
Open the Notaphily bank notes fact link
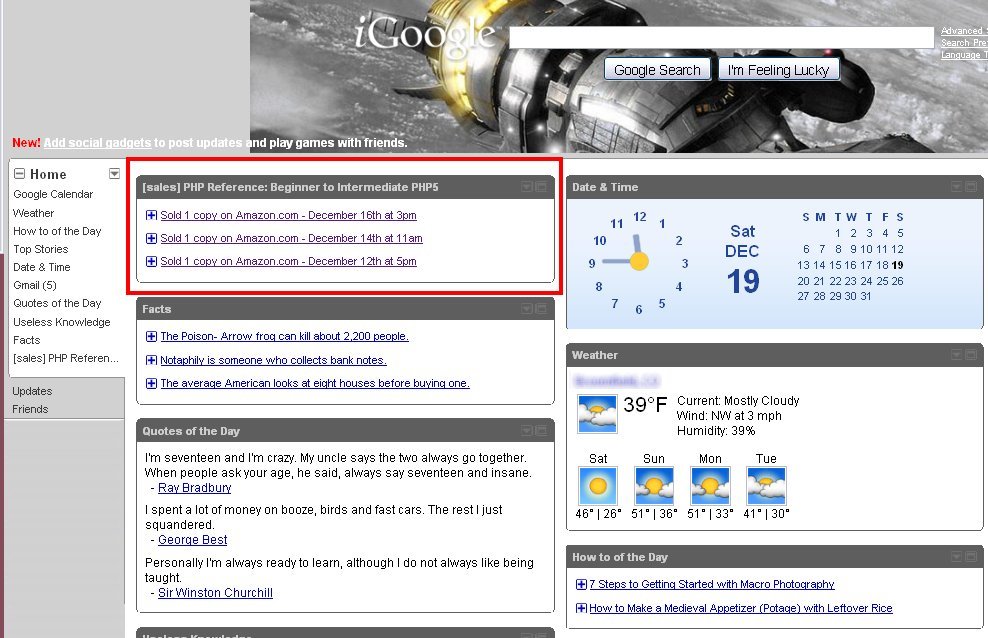(273, 360)
